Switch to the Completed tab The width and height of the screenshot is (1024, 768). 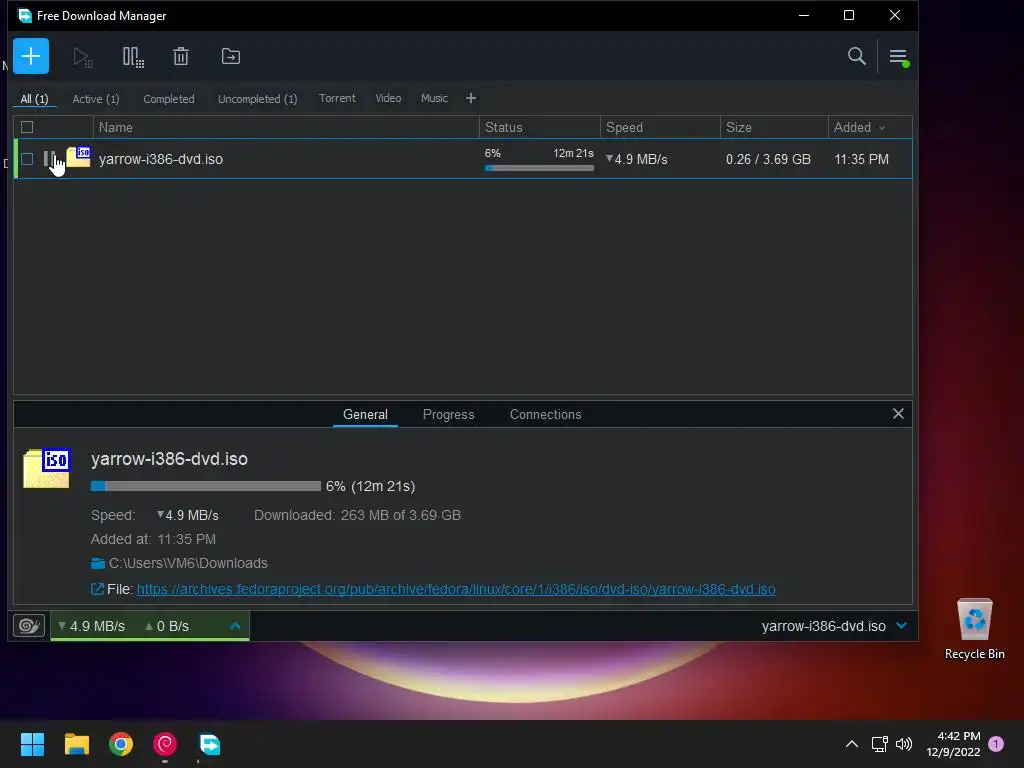pyautogui.click(x=168, y=99)
